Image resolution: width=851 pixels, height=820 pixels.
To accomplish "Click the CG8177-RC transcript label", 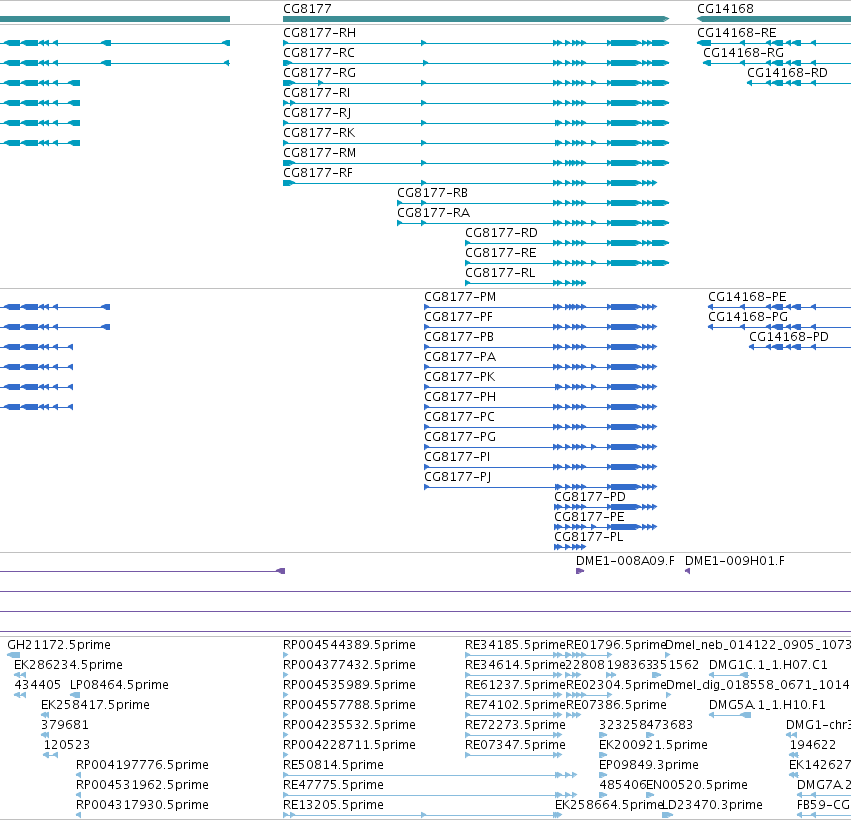I will click(319, 53).
